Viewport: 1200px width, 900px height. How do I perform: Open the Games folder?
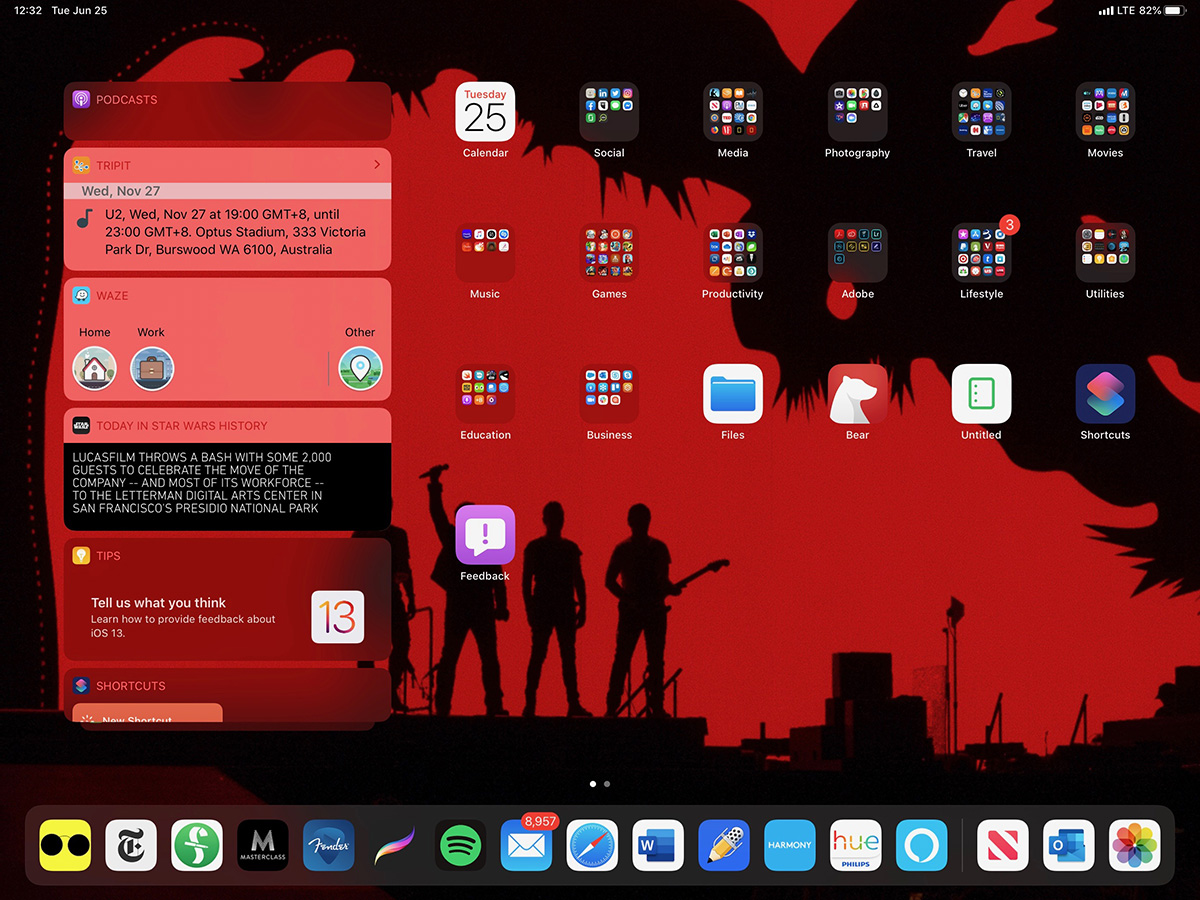(609, 252)
